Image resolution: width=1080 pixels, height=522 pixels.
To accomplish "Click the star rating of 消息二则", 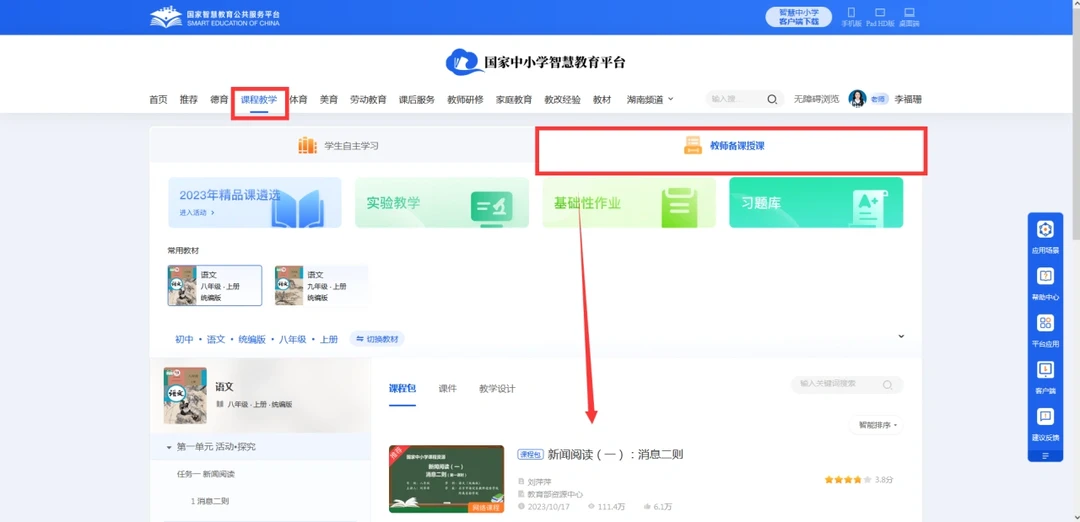I will point(848,479).
